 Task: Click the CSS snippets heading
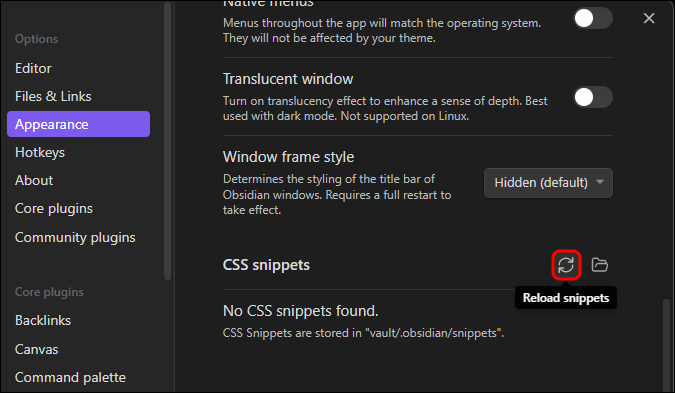(266, 265)
